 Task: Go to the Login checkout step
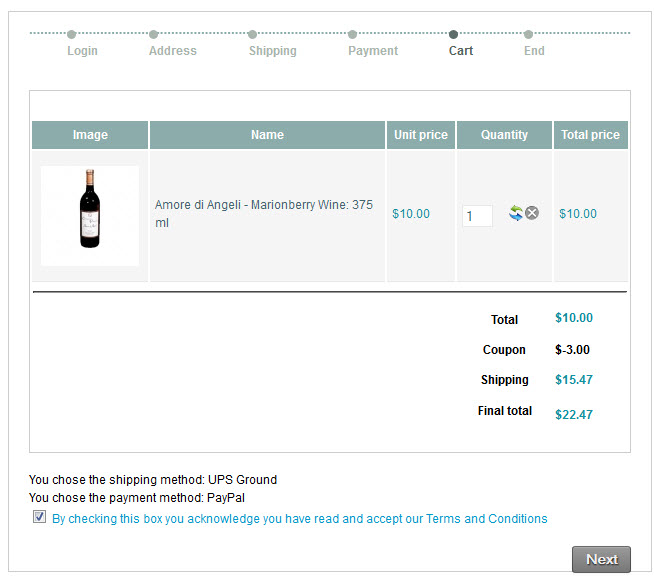(x=82, y=51)
